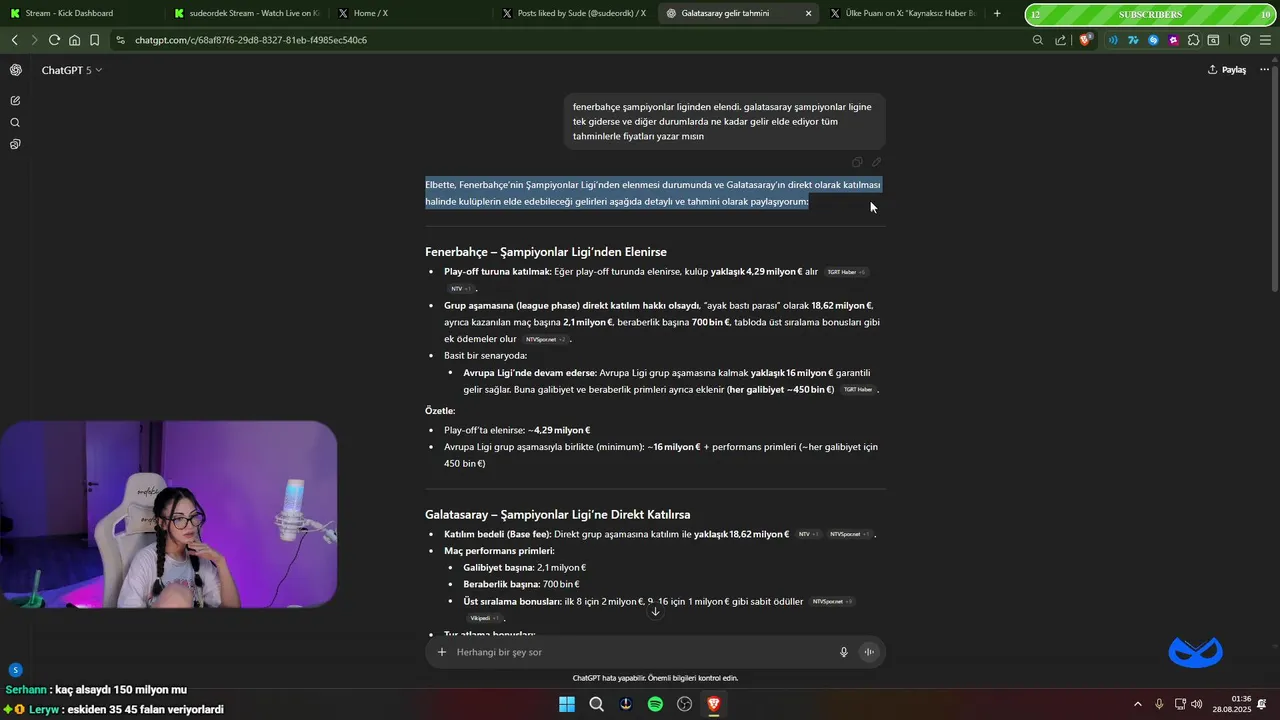Click the microphone dictation icon in prompt box

coord(844,652)
